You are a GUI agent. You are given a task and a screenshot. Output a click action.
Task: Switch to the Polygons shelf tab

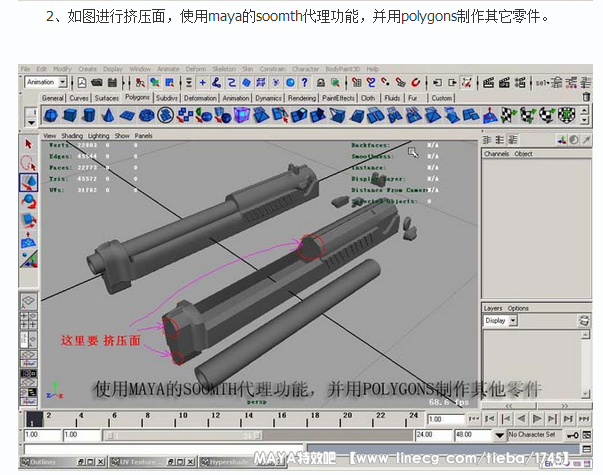(137, 97)
